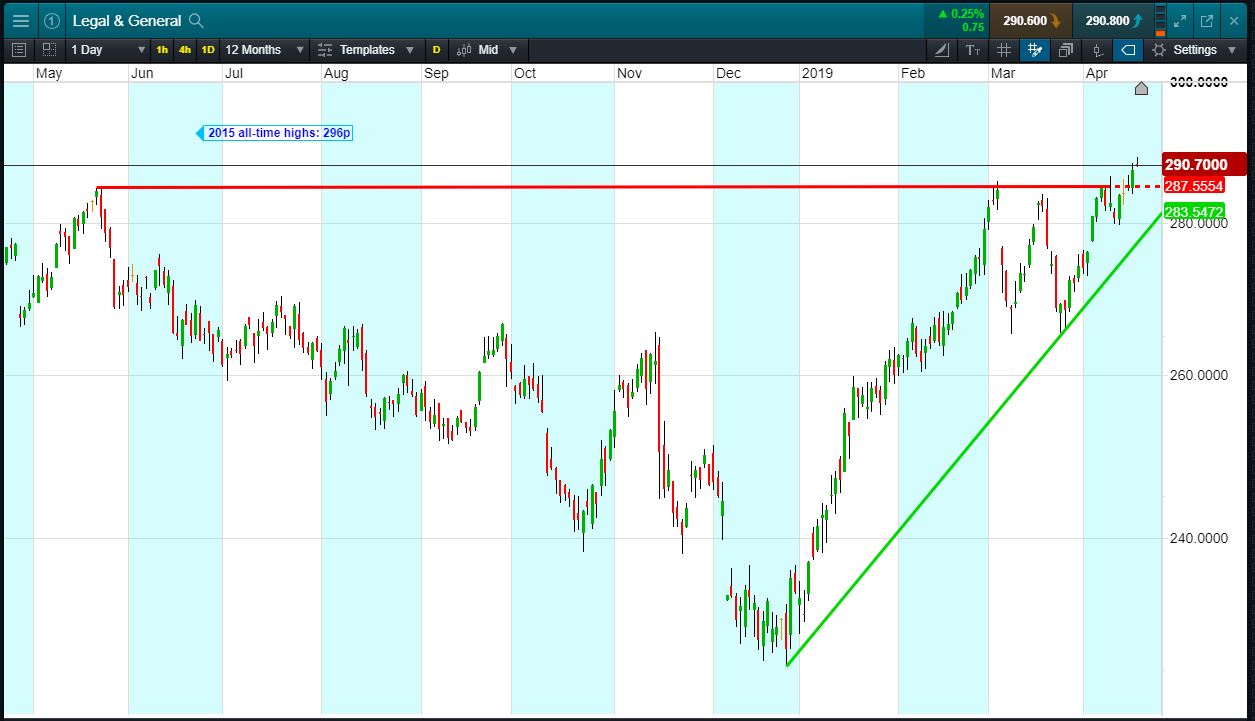
Task: Click the Apr label on time axis
Action: (1097, 73)
